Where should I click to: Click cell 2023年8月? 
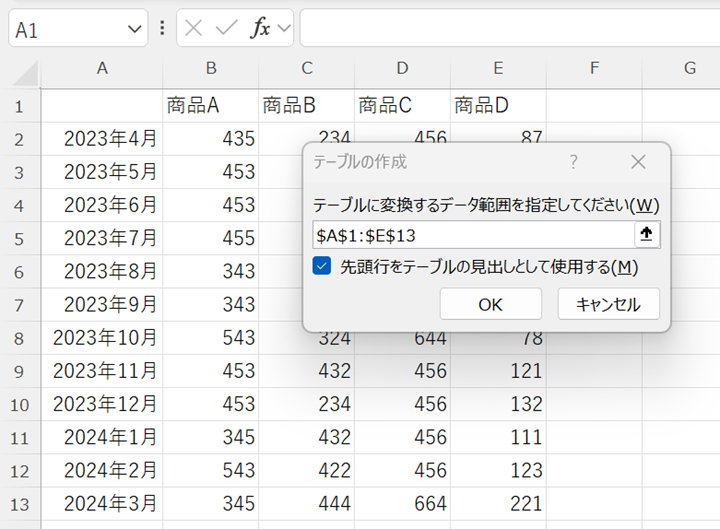[x=102, y=271]
